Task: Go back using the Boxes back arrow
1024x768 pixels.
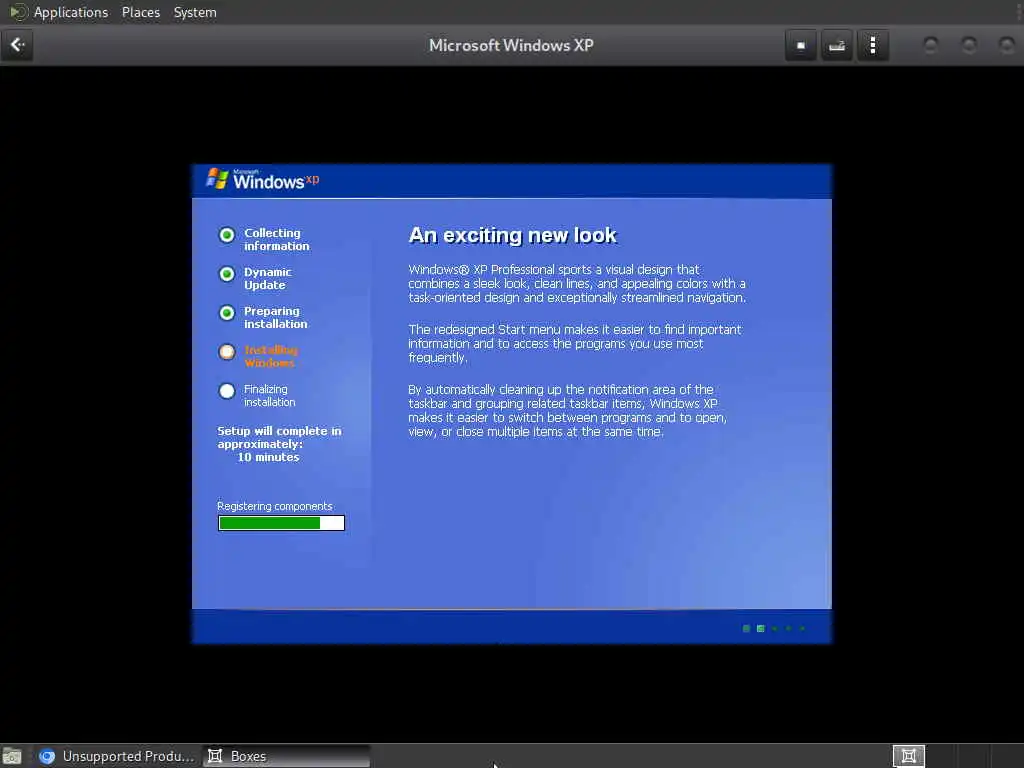Action: click(17, 45)
